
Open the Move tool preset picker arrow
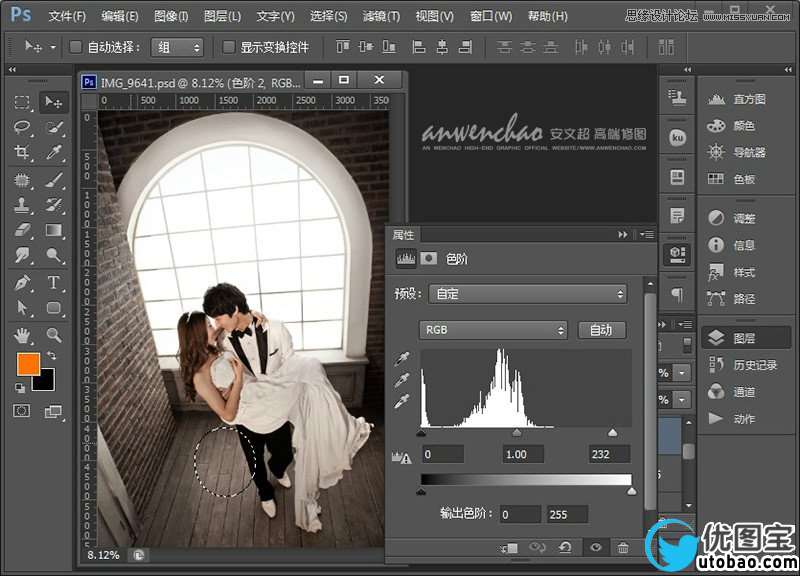(53, 47)
